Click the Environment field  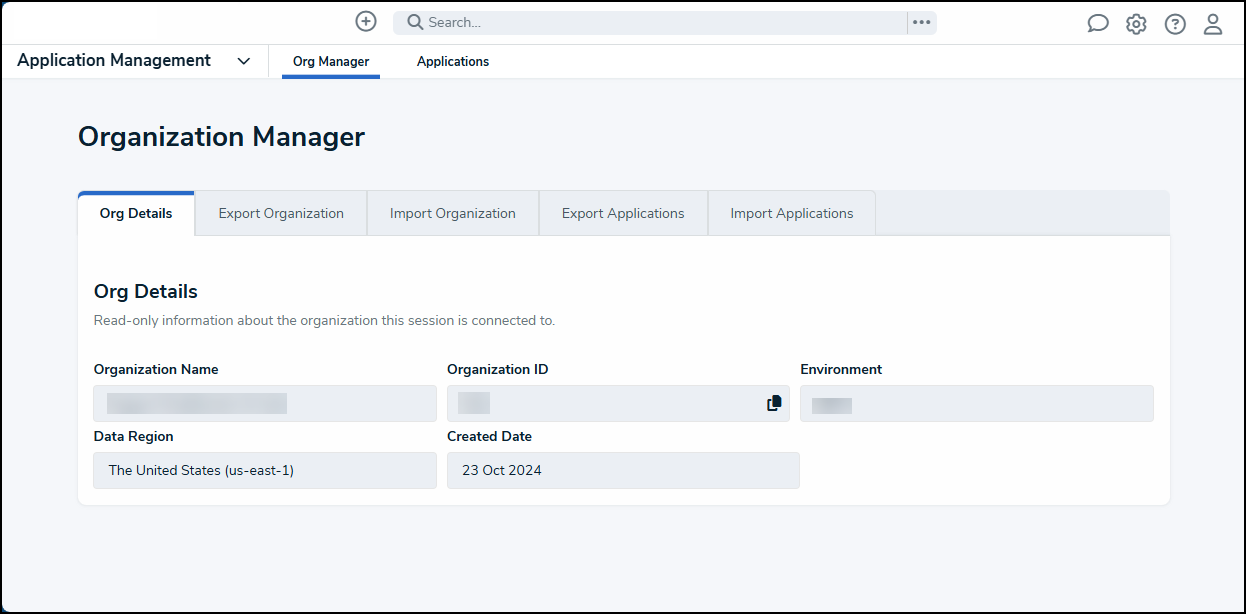977,403
